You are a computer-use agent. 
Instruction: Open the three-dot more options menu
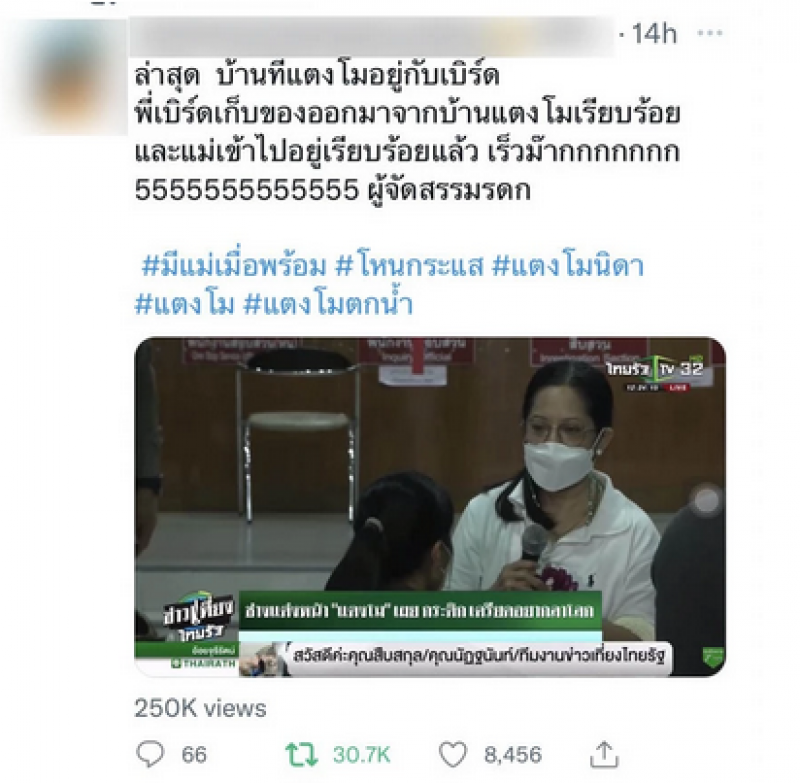click(x=710, y=33)
